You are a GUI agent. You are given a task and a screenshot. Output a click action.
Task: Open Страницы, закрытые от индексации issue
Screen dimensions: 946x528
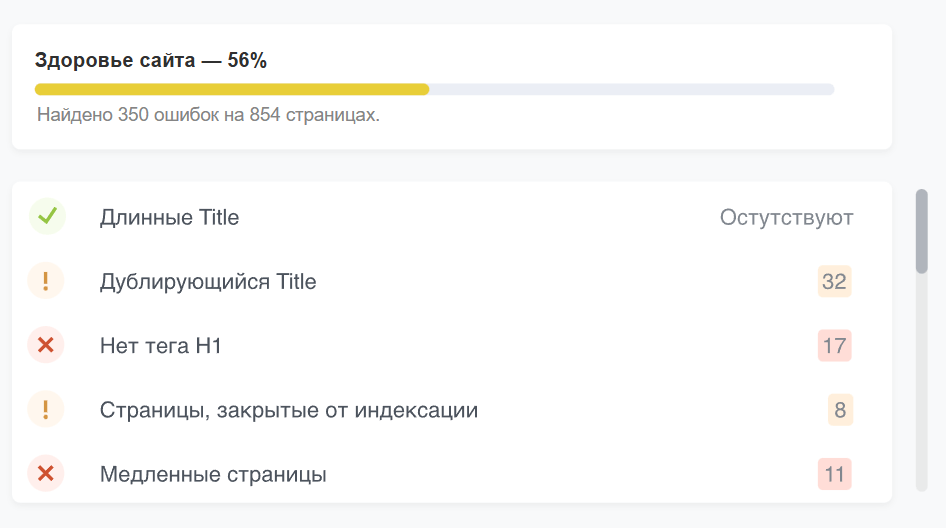pyautogui.click(x=451, y=410)
